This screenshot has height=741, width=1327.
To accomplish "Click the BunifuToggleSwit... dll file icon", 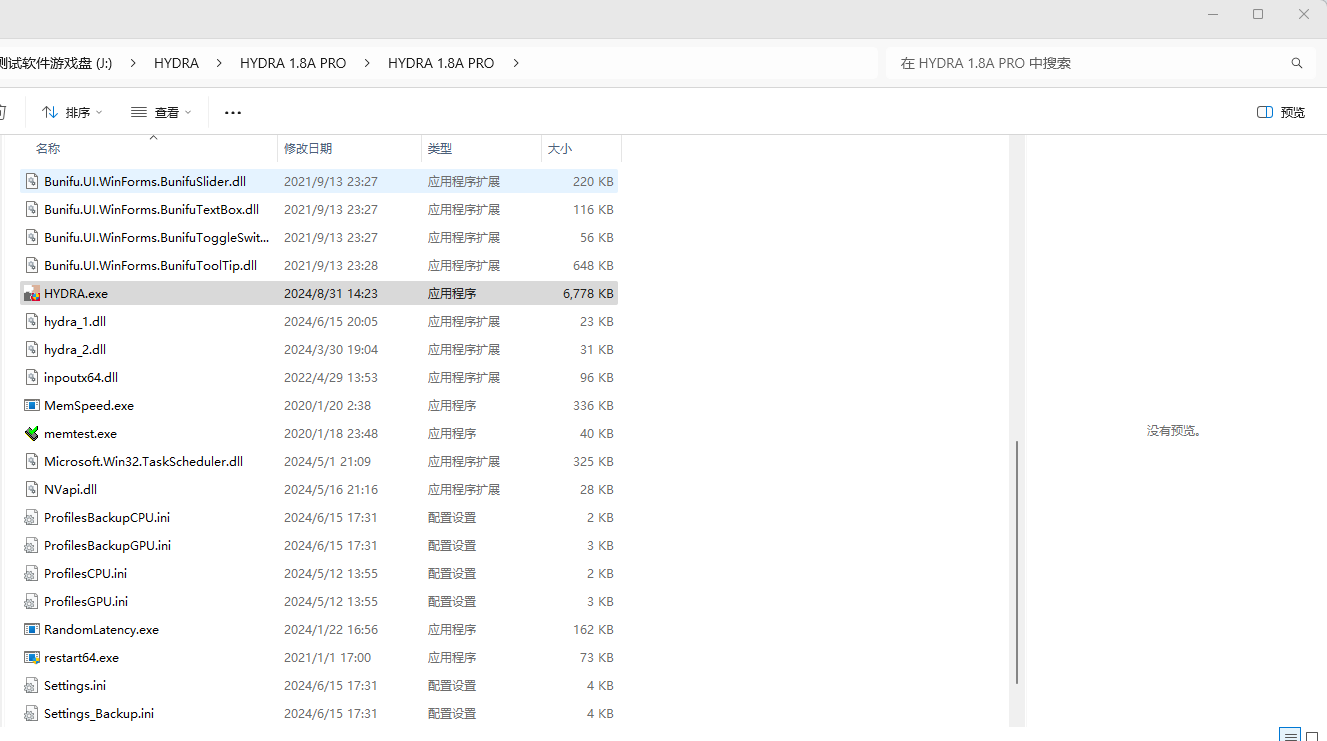I will (32, 238).
